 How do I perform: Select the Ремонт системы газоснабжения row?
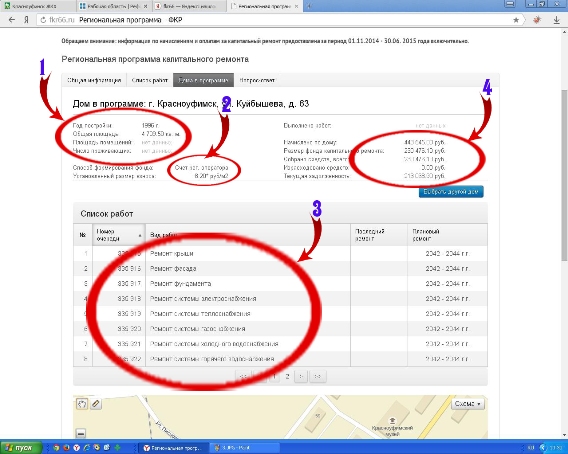coord(280,329)
